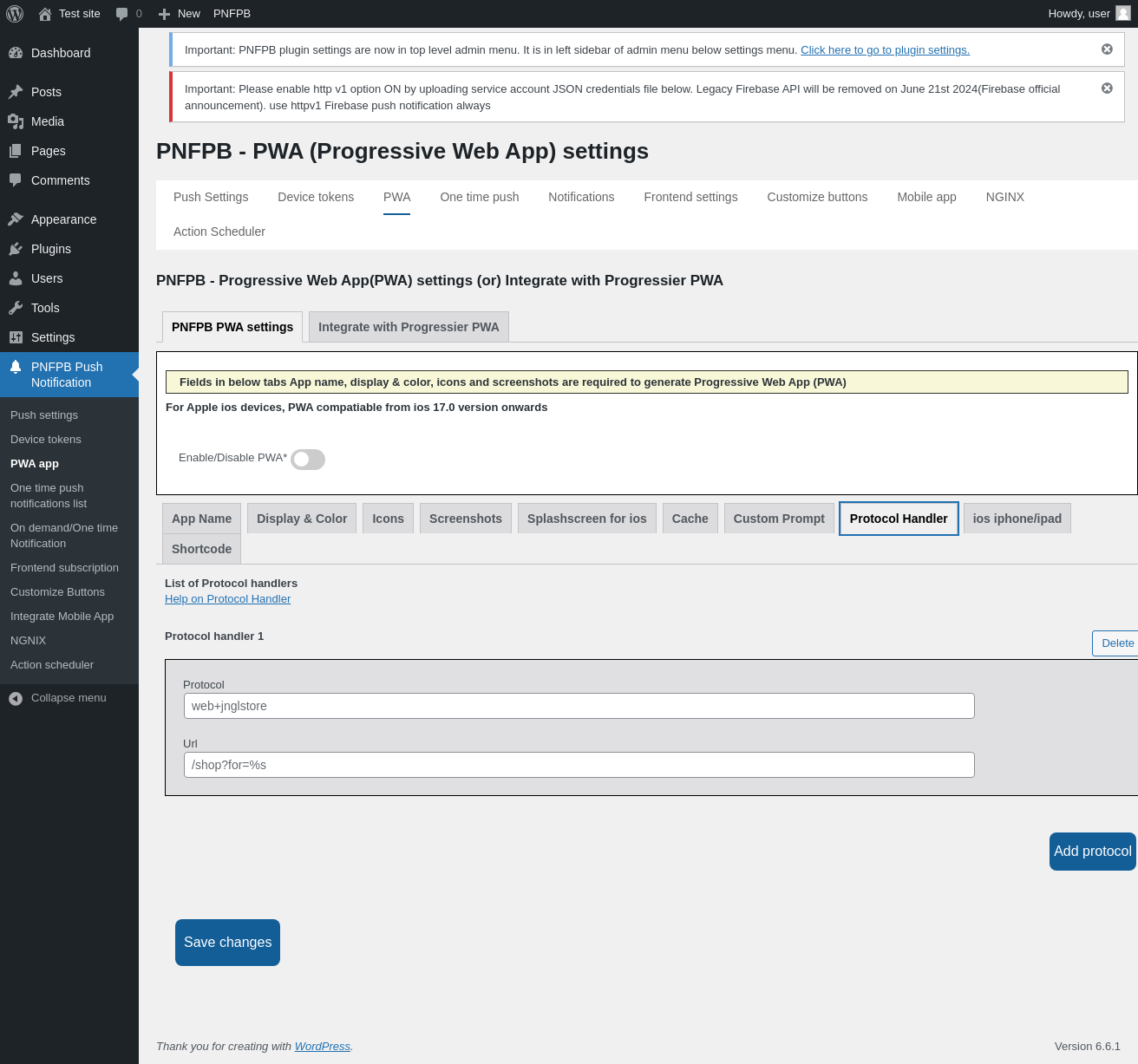Switch to the Device tokens tab
The width and height of the screenshot is (1138, 1064).
tap(316, 197)
